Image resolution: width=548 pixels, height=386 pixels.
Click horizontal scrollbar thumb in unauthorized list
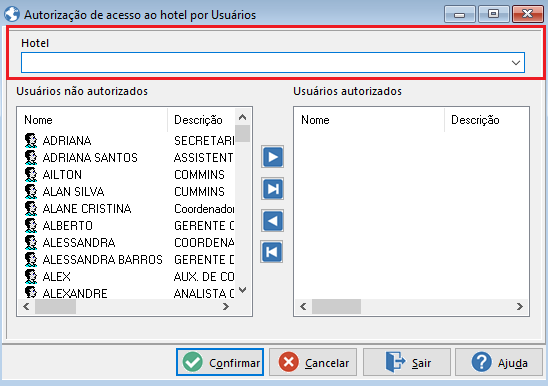coord(55,307)
